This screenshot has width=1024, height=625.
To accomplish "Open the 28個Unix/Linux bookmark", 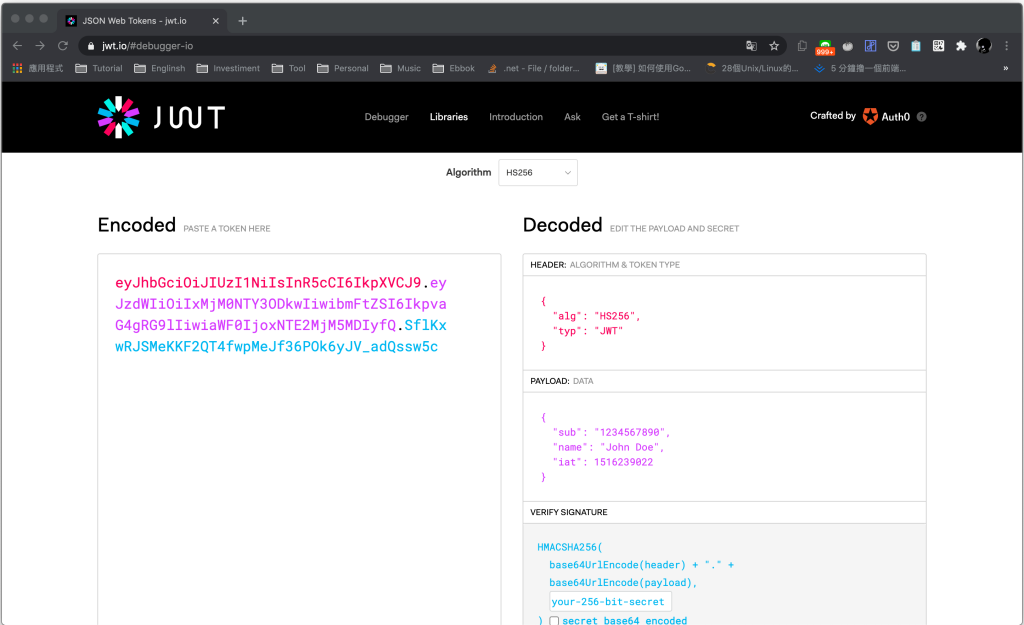I will click(752, 68).
